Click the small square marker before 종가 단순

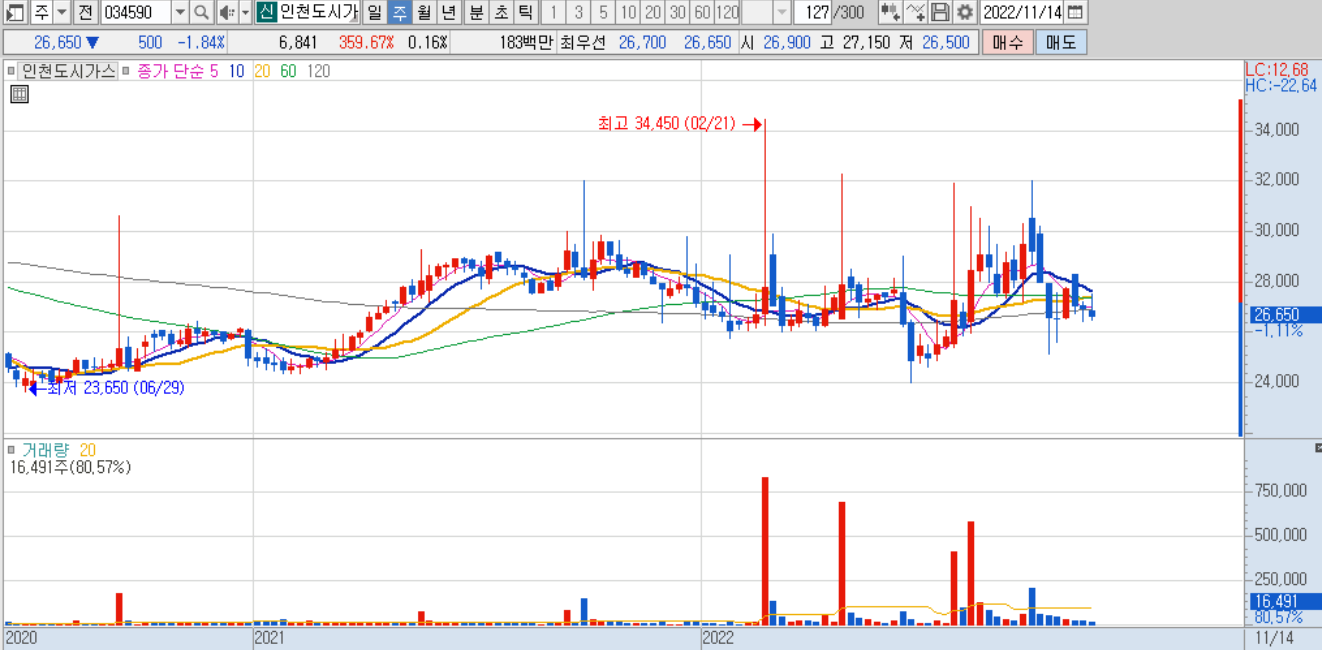tap(127, 71)
